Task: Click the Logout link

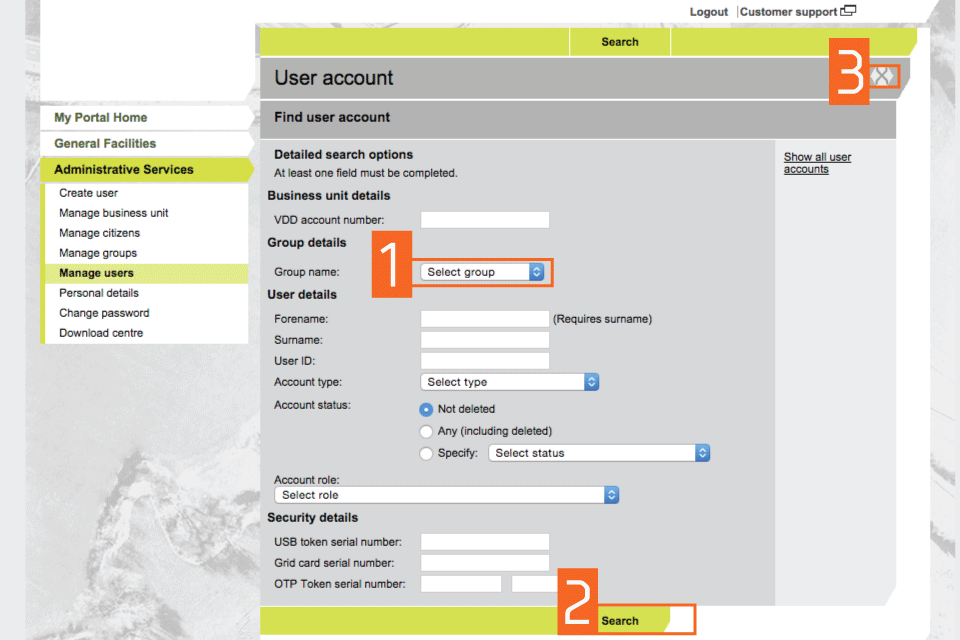Action: (709, 12)
